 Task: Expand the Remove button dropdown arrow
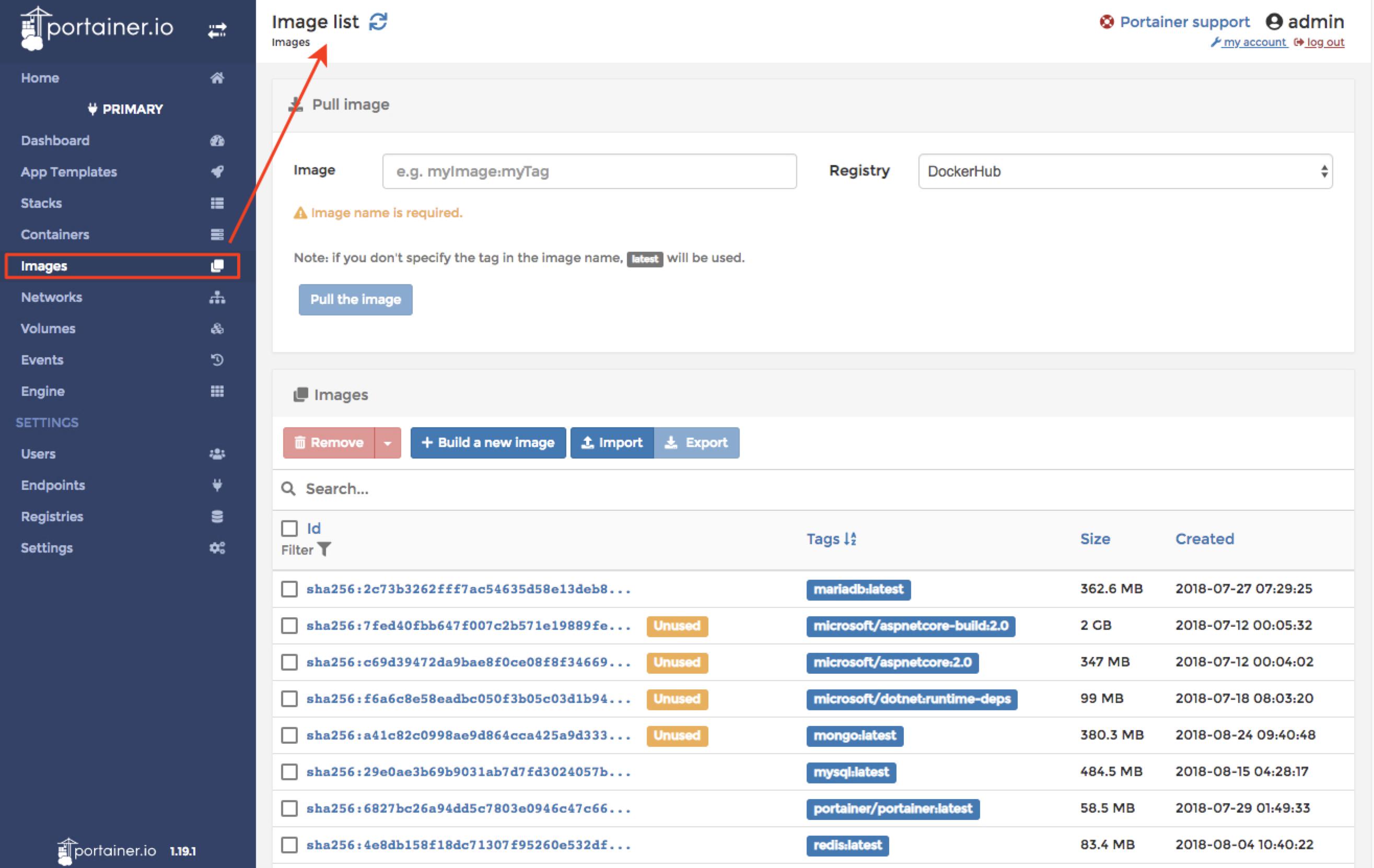[x=390, y=442]
